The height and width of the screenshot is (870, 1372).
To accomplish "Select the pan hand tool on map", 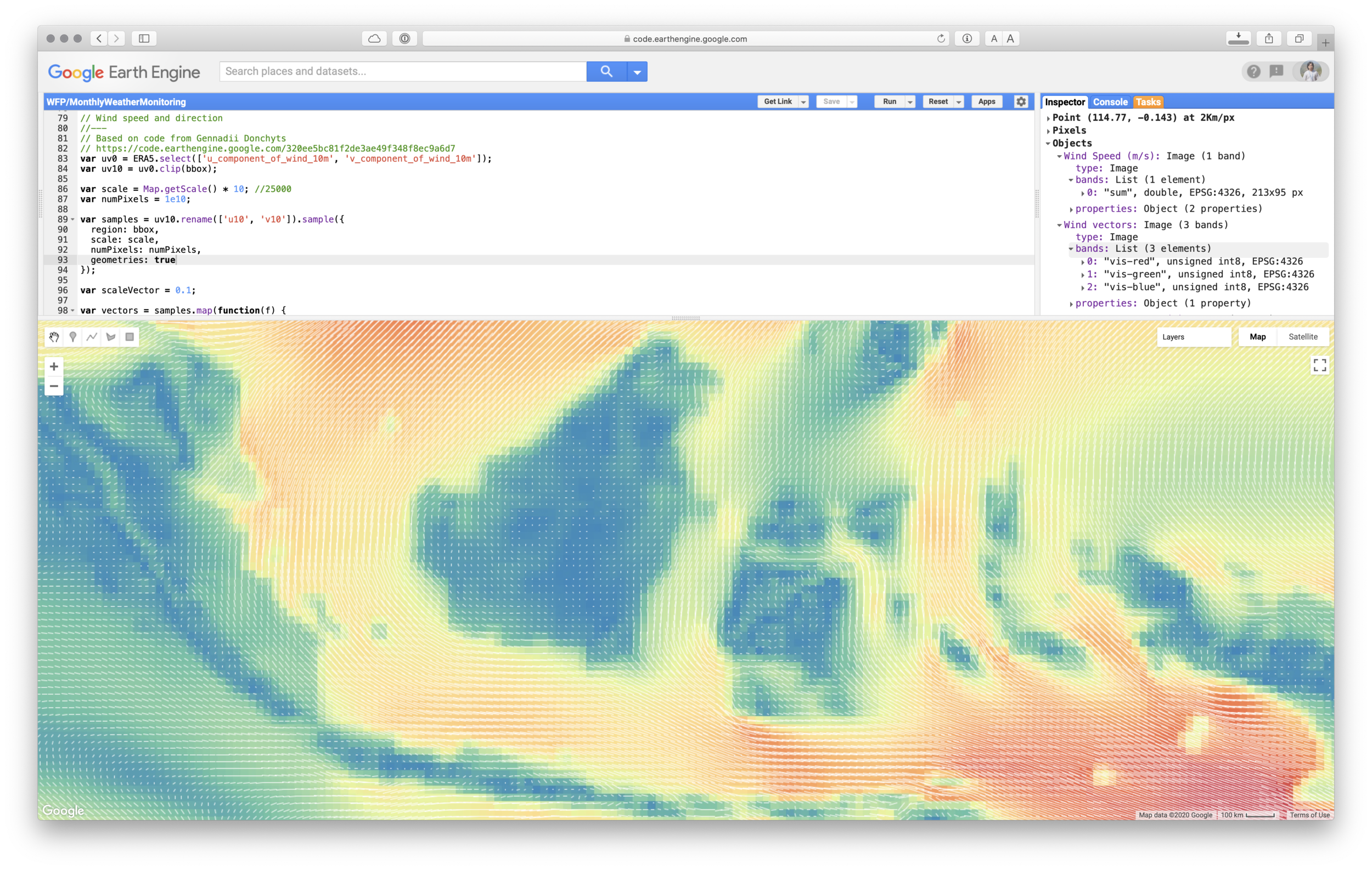I will 54,337.
